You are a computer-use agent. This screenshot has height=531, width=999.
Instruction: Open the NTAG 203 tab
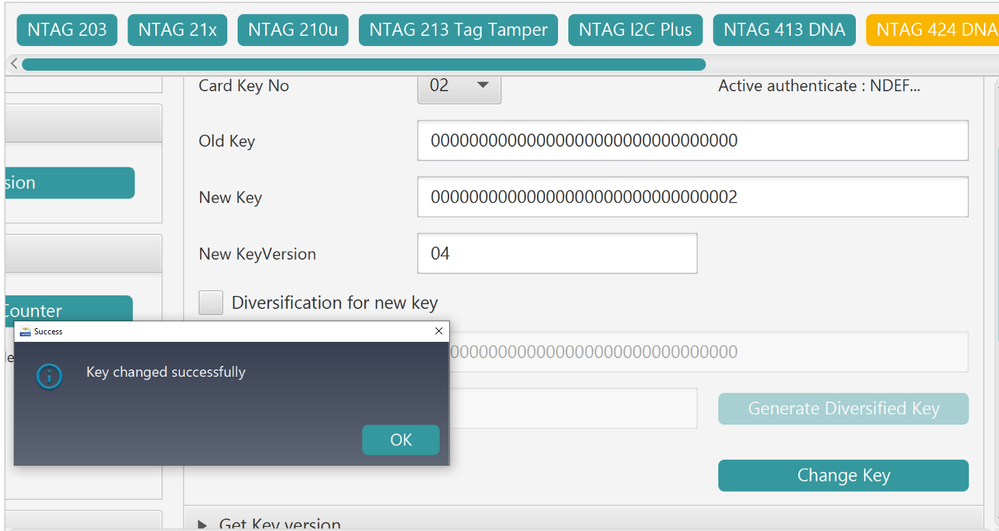tap(67, 30)
